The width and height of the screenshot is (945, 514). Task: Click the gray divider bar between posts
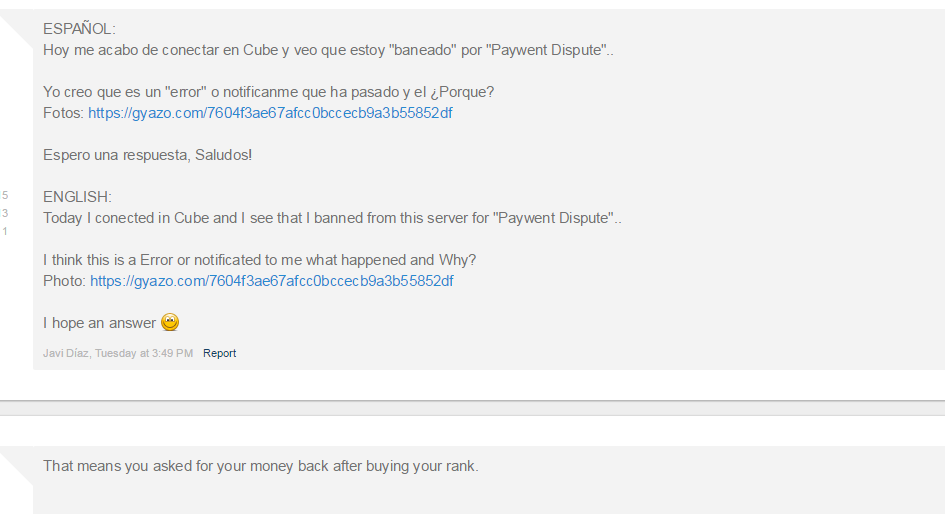pyautogui.click(x=472, y=408)
